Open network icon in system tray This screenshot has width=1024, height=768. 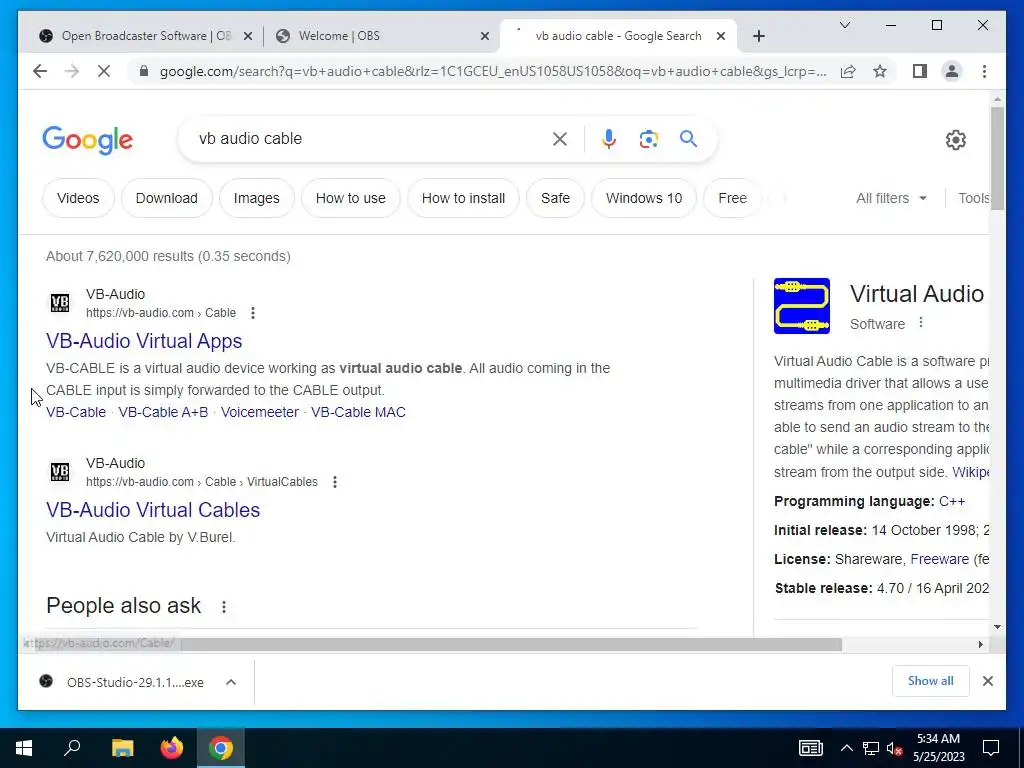point(871,748)
